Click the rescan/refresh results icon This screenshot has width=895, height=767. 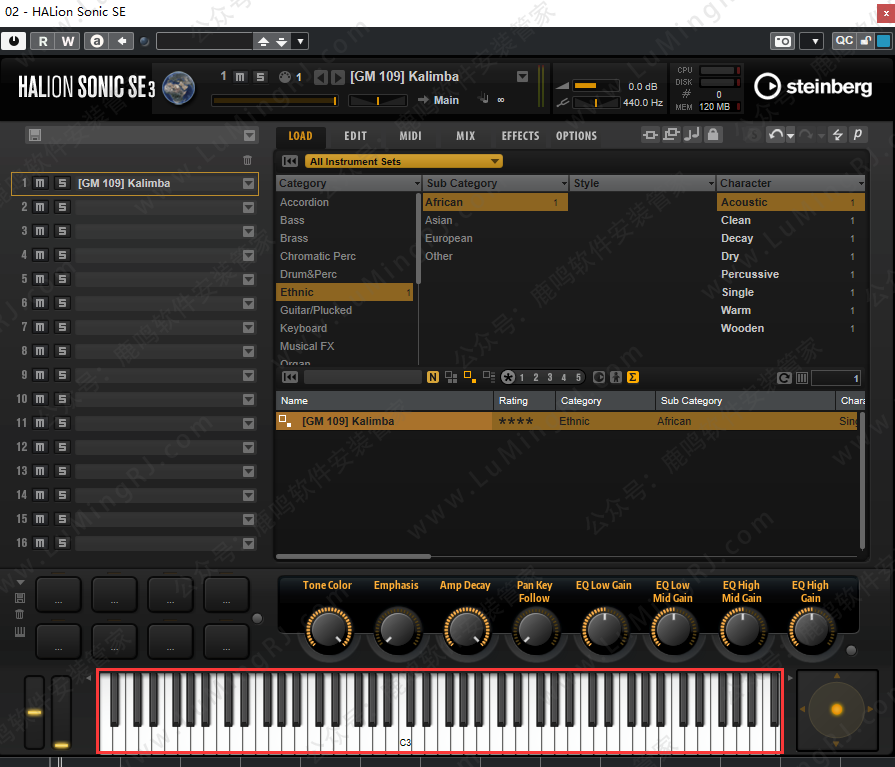(x=784, y=378)
